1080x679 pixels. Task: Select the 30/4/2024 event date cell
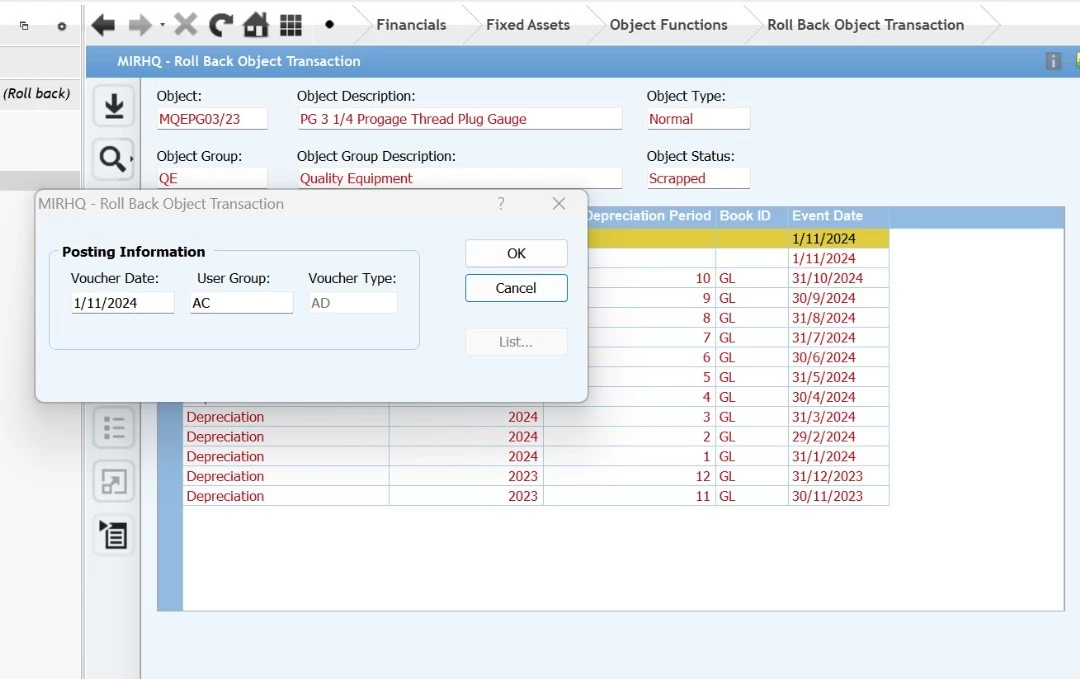coord(839,397)
